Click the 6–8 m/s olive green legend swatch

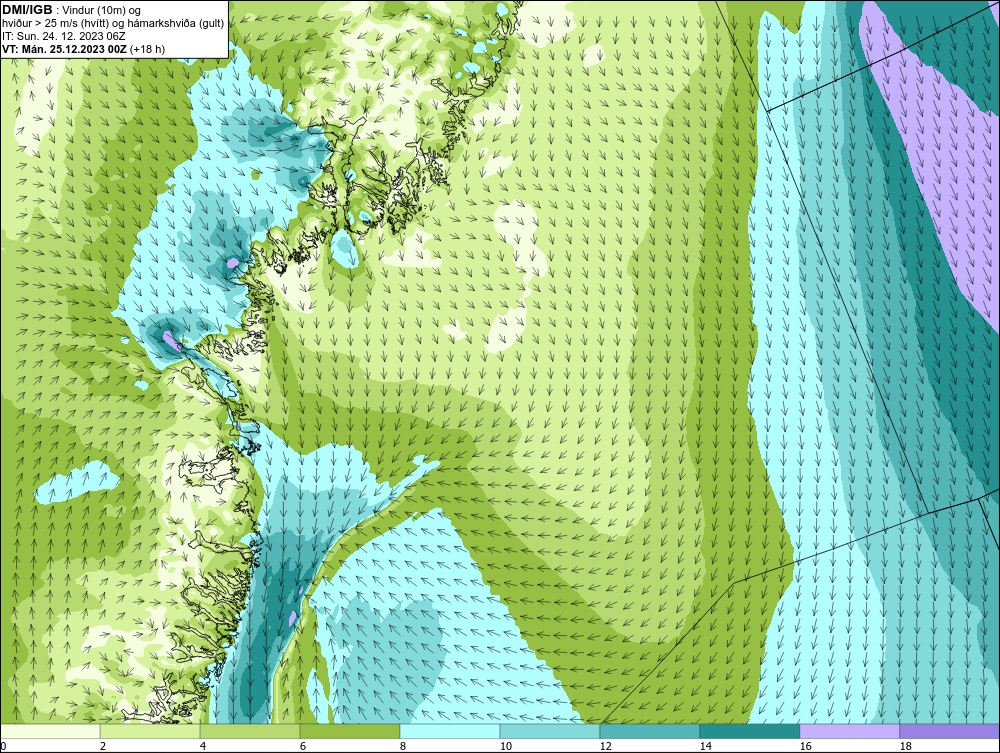349,731
